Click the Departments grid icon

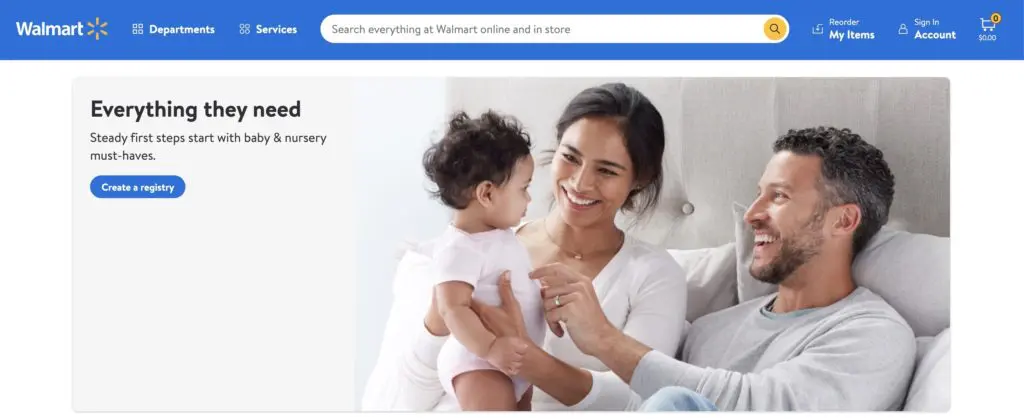point(138,29)
